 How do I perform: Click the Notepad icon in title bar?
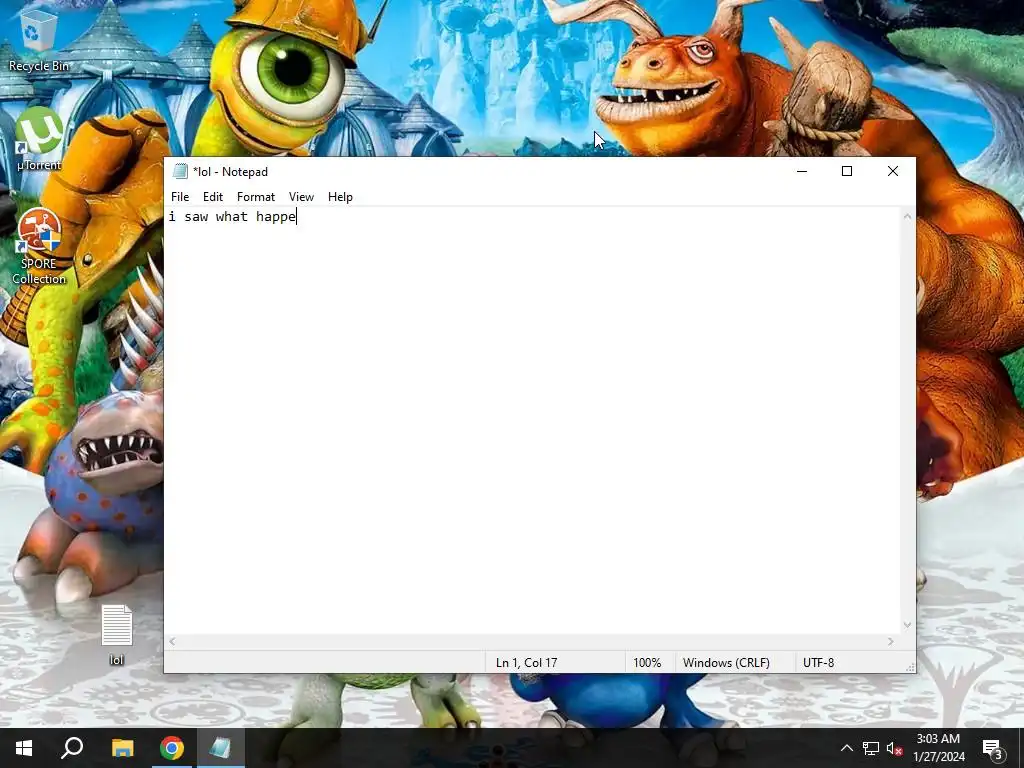coord(180,171)
